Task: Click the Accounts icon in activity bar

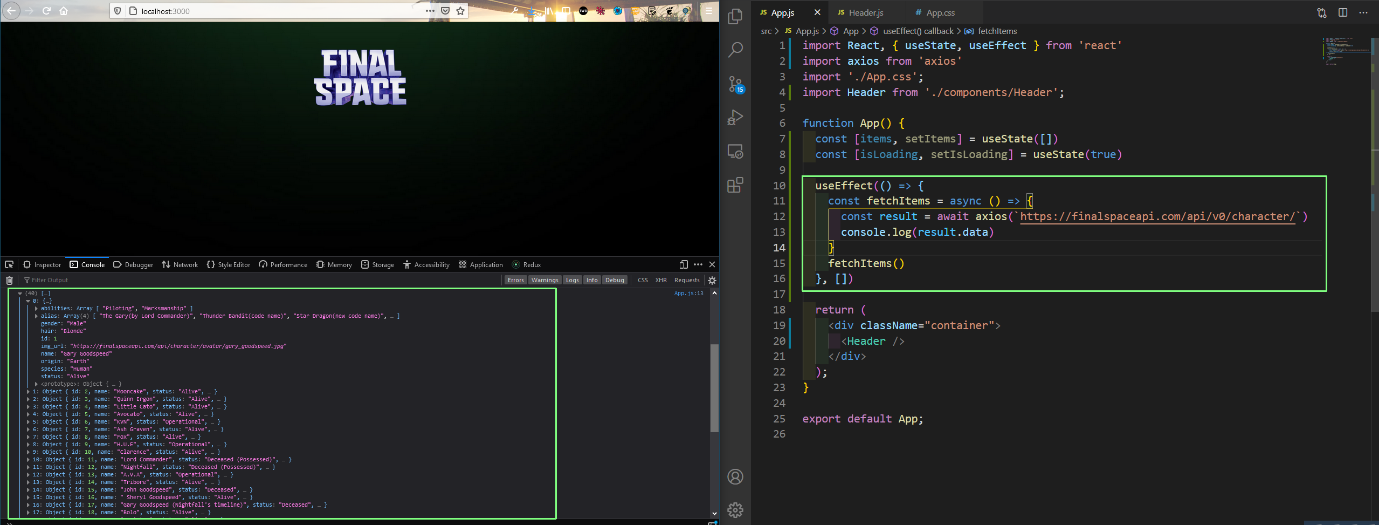Action: click(x=735, y=477)
